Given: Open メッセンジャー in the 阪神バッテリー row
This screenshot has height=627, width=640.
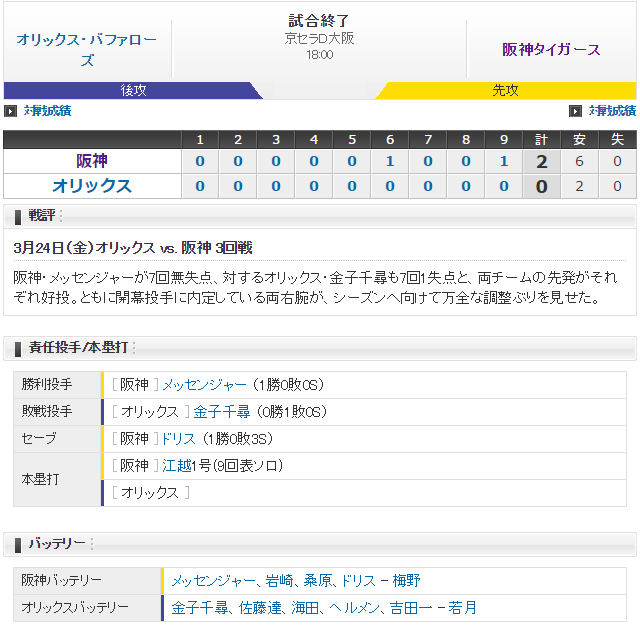Looking at the screenshot, I should (x=213, y=580).
